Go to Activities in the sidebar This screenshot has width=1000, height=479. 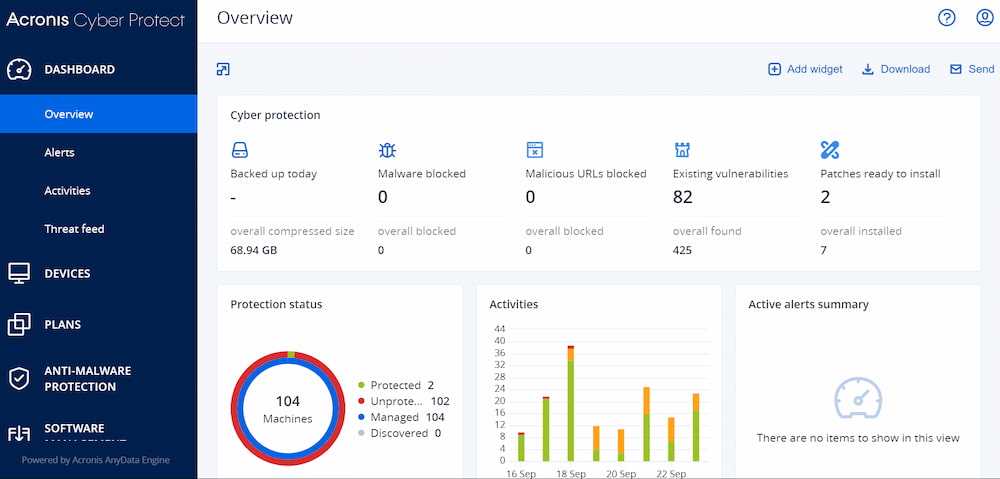point(67,190)
